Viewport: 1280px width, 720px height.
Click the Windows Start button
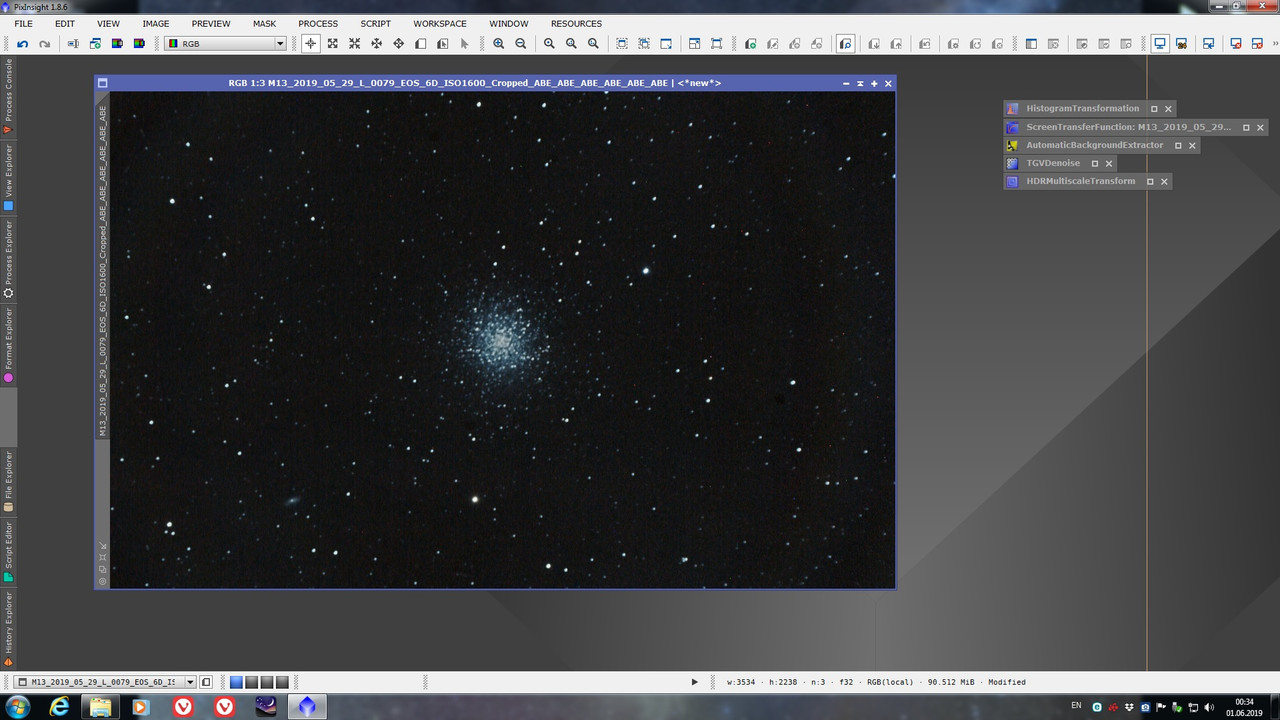[x=18, y=707]
